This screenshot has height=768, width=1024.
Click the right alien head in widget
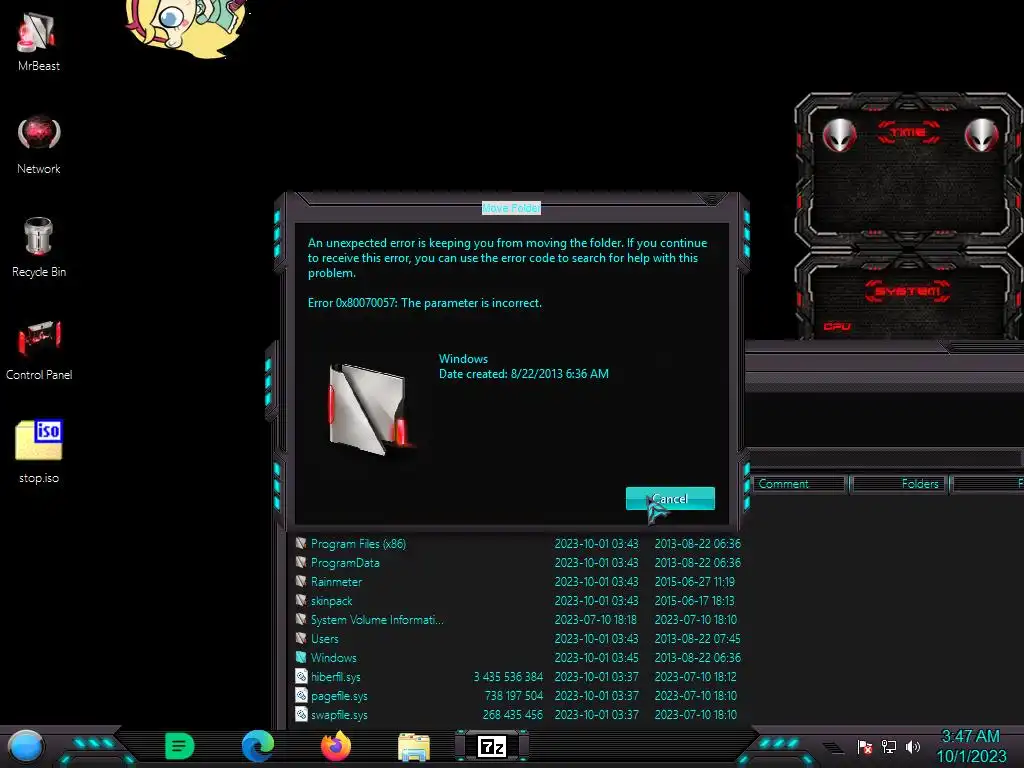coord(982,135)
